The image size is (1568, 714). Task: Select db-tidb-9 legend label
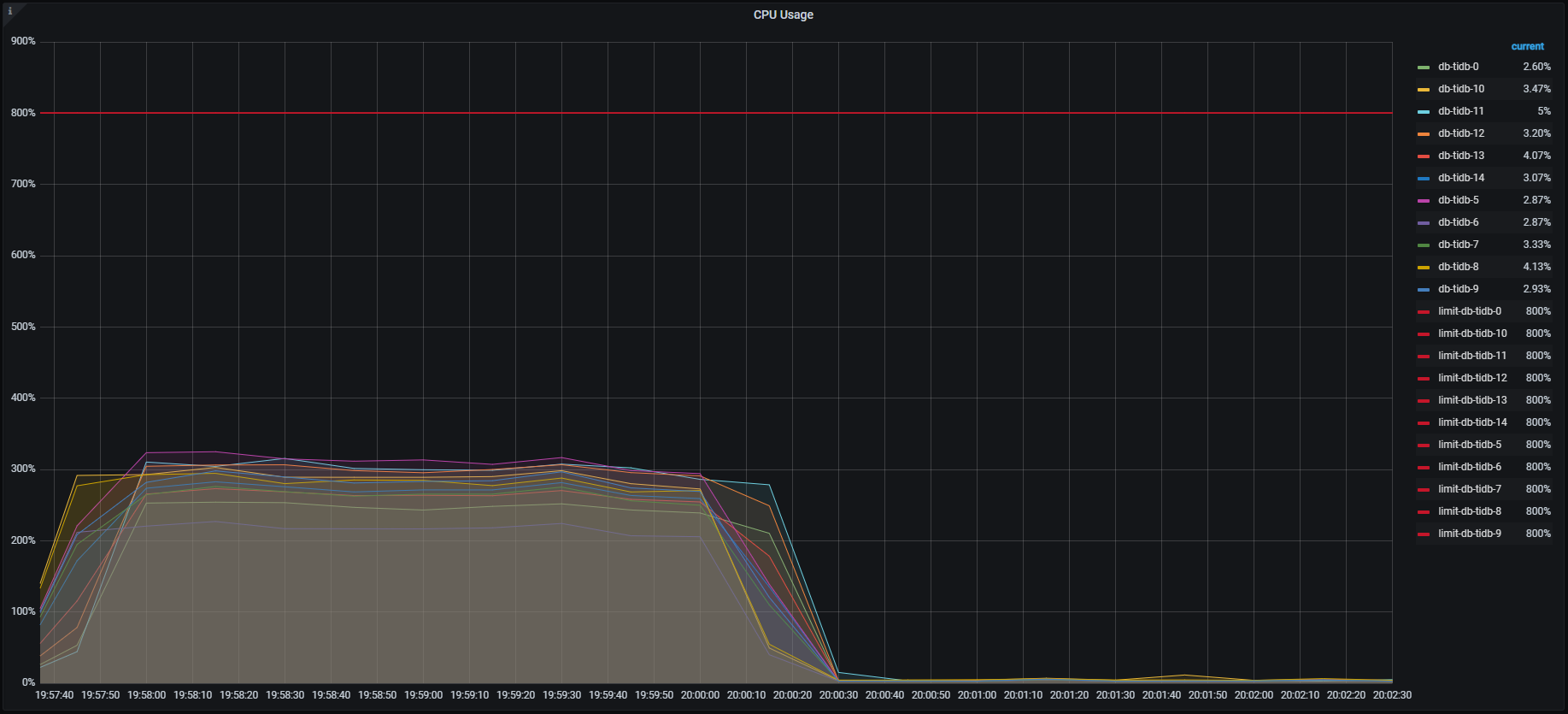(1458, 289)
